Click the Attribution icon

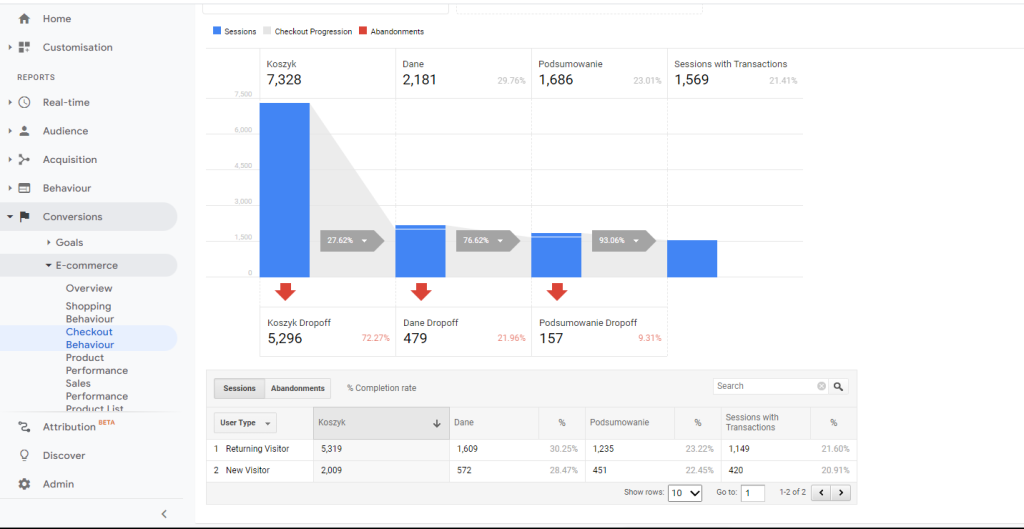[x=24, y=427]
